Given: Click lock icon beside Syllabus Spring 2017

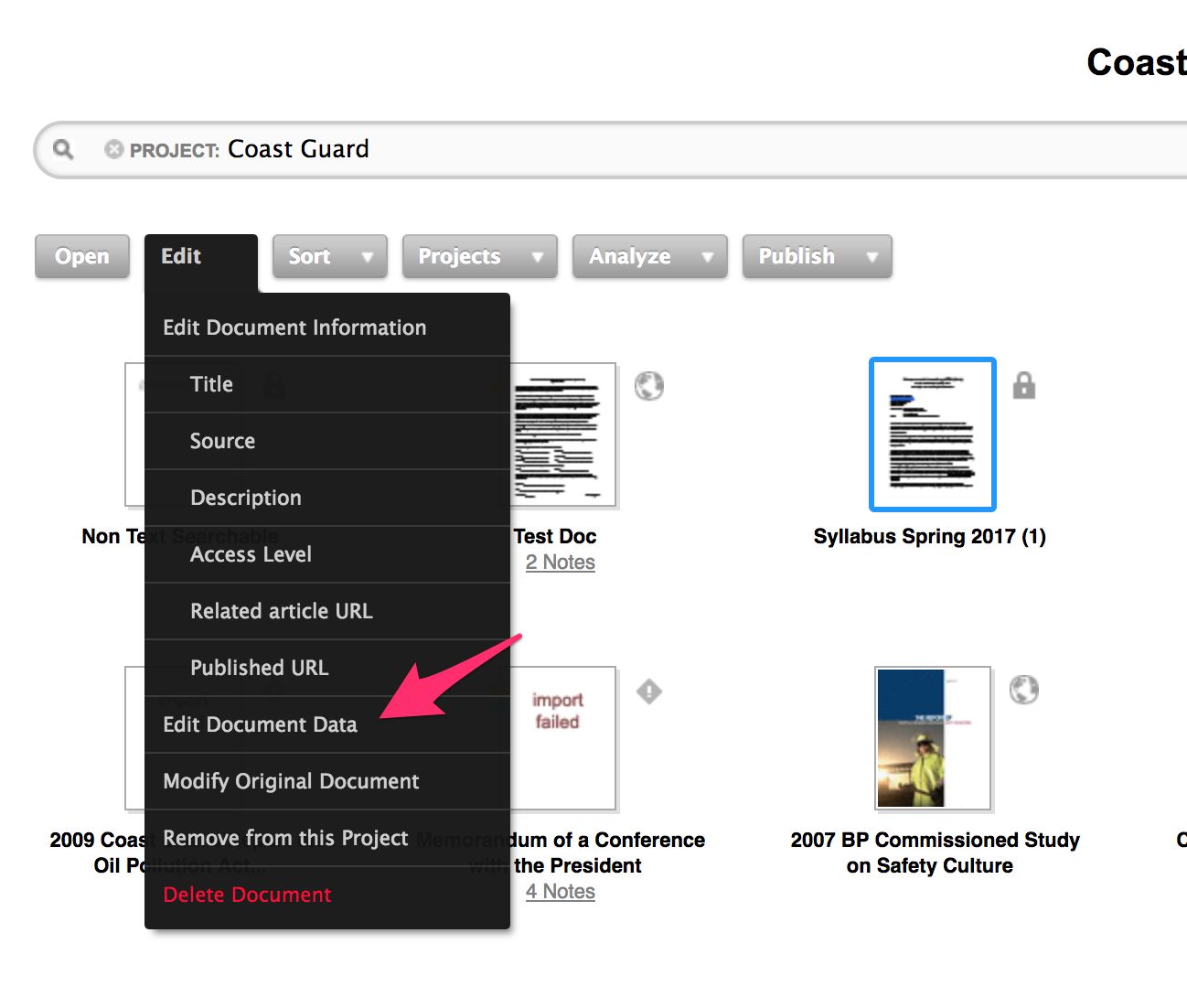Looking at the screenshot, I should [x=1024, y=385].
